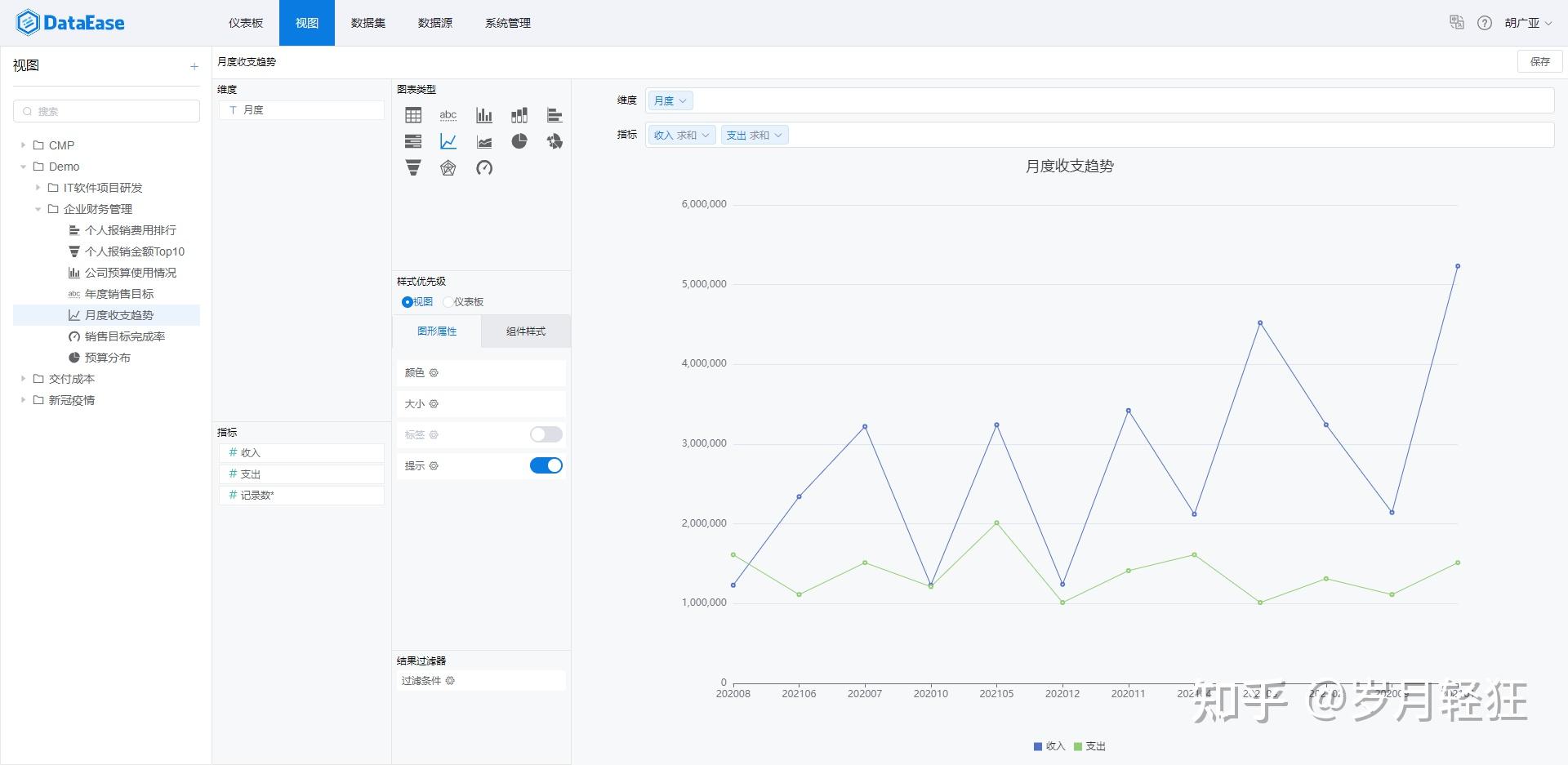Image resolution: width=1568 pixels, height=765 pixels.
Task: Click the 保存 save button
Action: 1540,61
